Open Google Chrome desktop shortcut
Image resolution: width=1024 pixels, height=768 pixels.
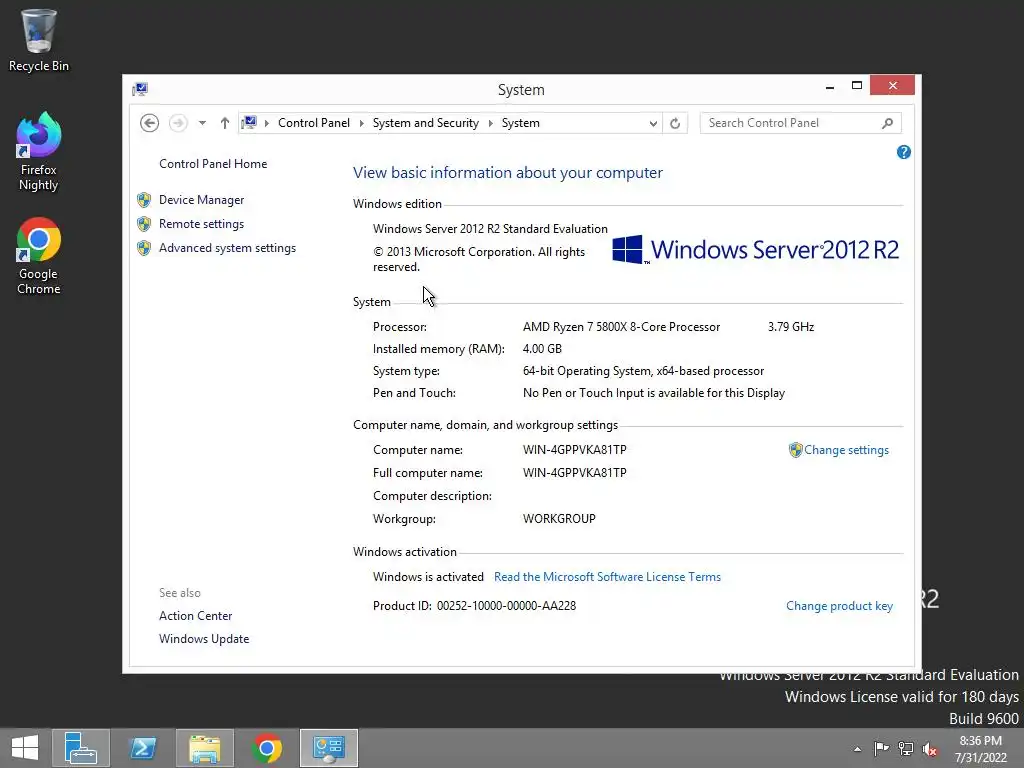coord(39,256)
